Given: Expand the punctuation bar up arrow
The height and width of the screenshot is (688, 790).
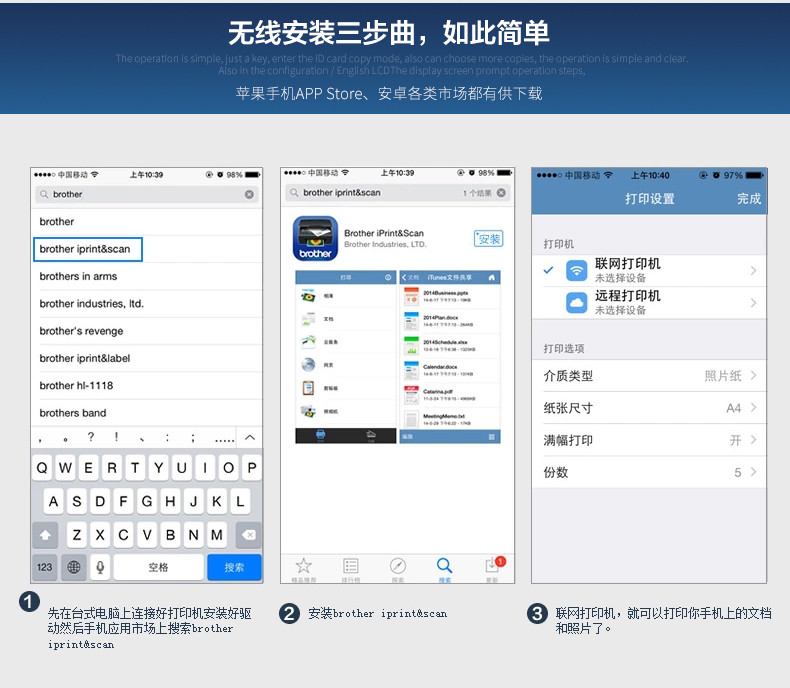Looking at the screenshot, I should point(249,438).
